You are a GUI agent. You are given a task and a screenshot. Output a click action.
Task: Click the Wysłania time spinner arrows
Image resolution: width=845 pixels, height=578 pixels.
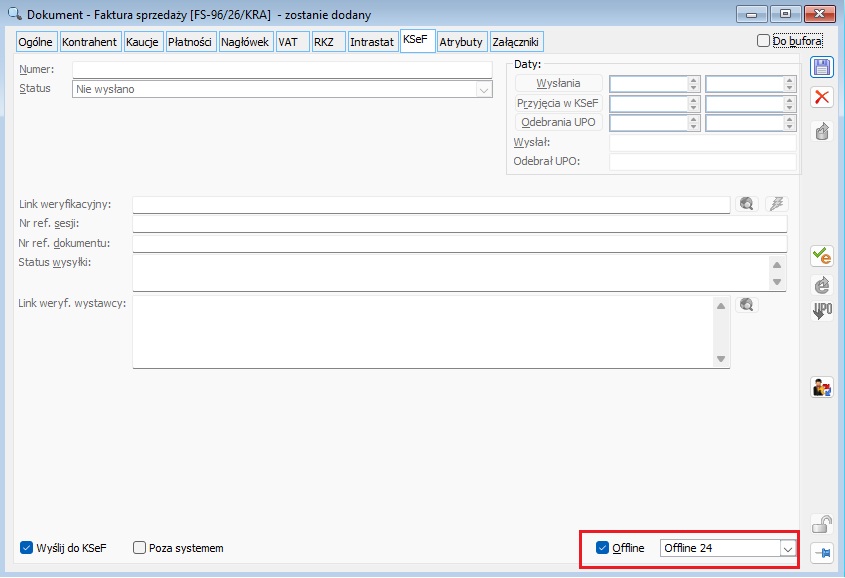(x=789, y=83)
